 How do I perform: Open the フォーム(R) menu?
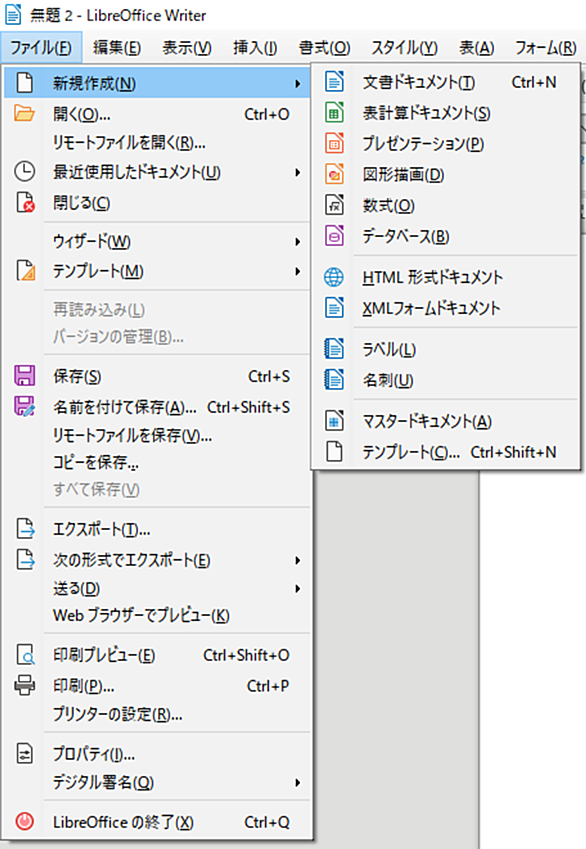point(545,48)
